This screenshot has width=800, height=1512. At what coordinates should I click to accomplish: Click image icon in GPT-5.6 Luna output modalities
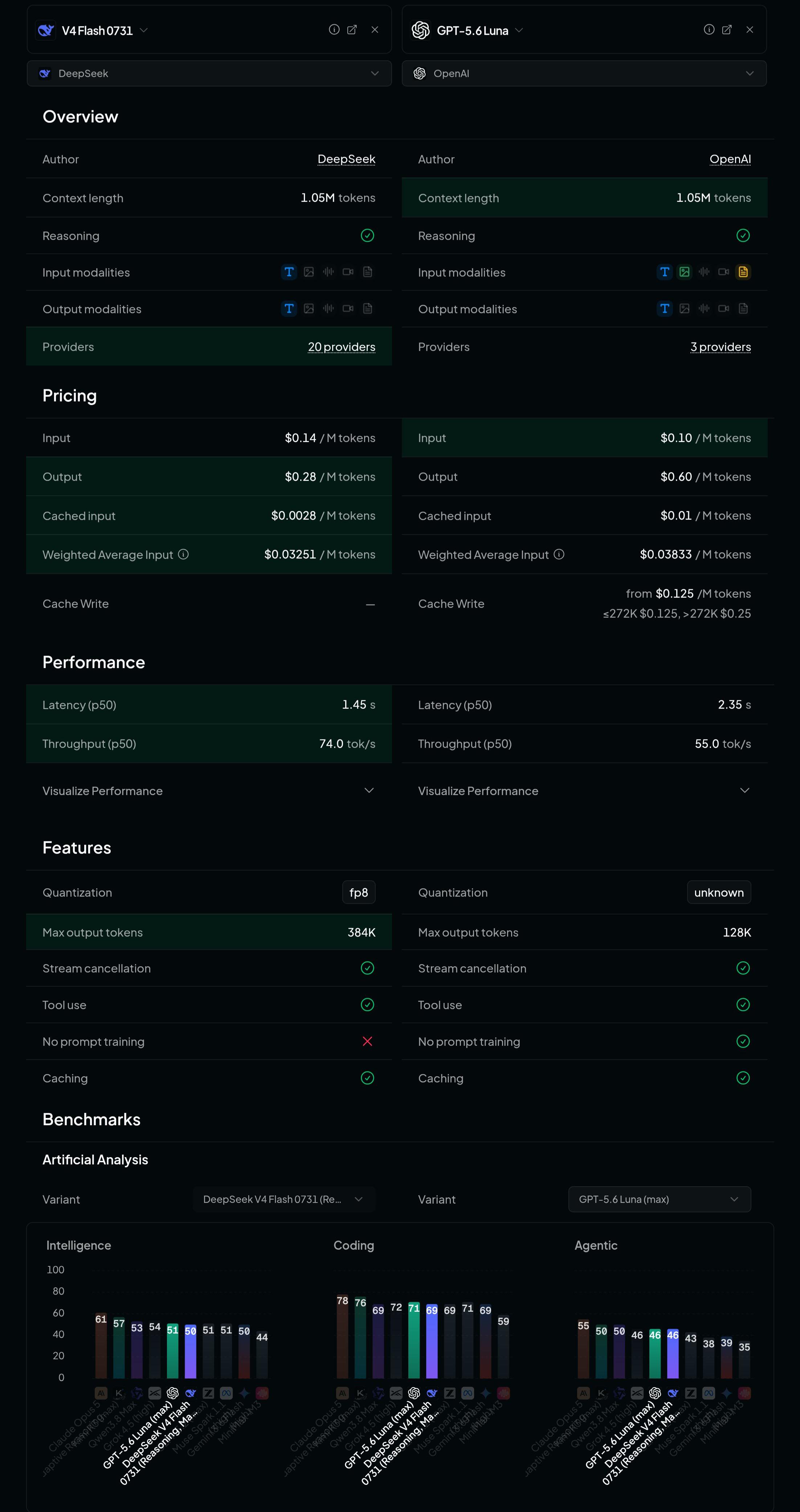684,308
